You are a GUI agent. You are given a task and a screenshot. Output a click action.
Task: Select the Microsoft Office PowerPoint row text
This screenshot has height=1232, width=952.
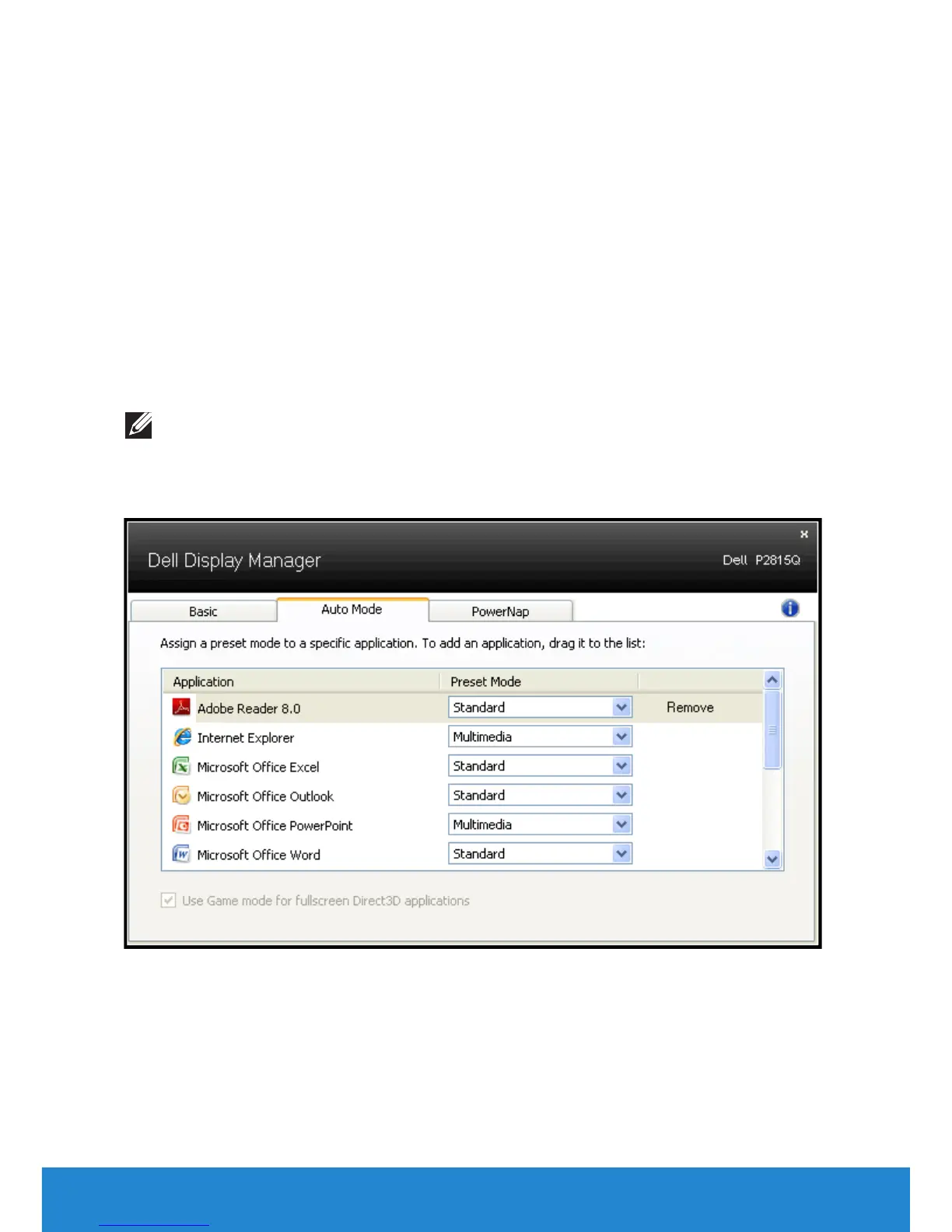(275, 825)
